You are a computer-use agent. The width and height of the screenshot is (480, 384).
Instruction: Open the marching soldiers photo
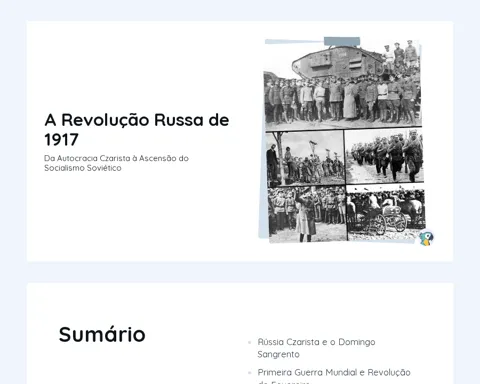384,156
